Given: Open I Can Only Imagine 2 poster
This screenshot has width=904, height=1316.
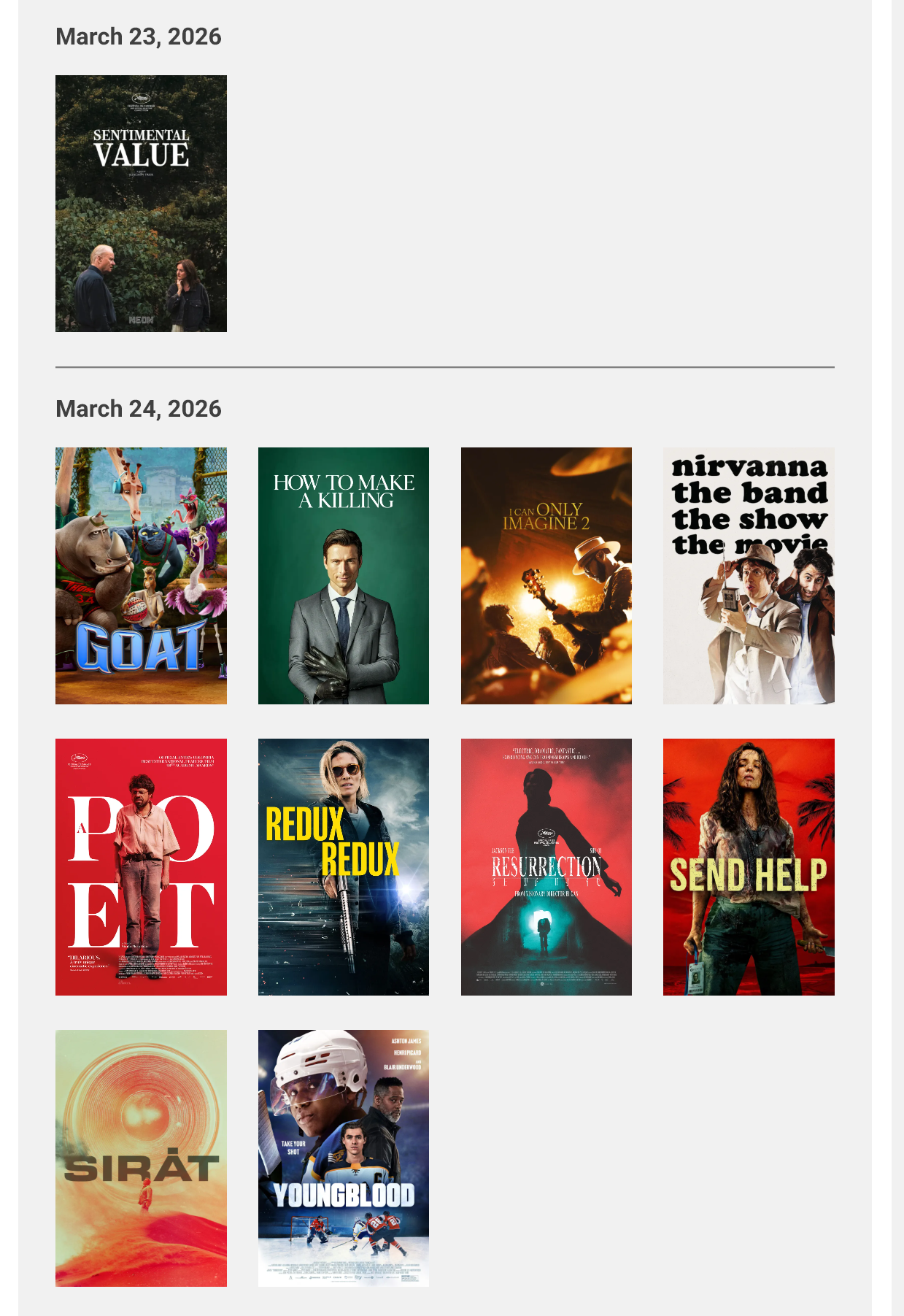Looking at the screenshot, I should tap(546, 576).
